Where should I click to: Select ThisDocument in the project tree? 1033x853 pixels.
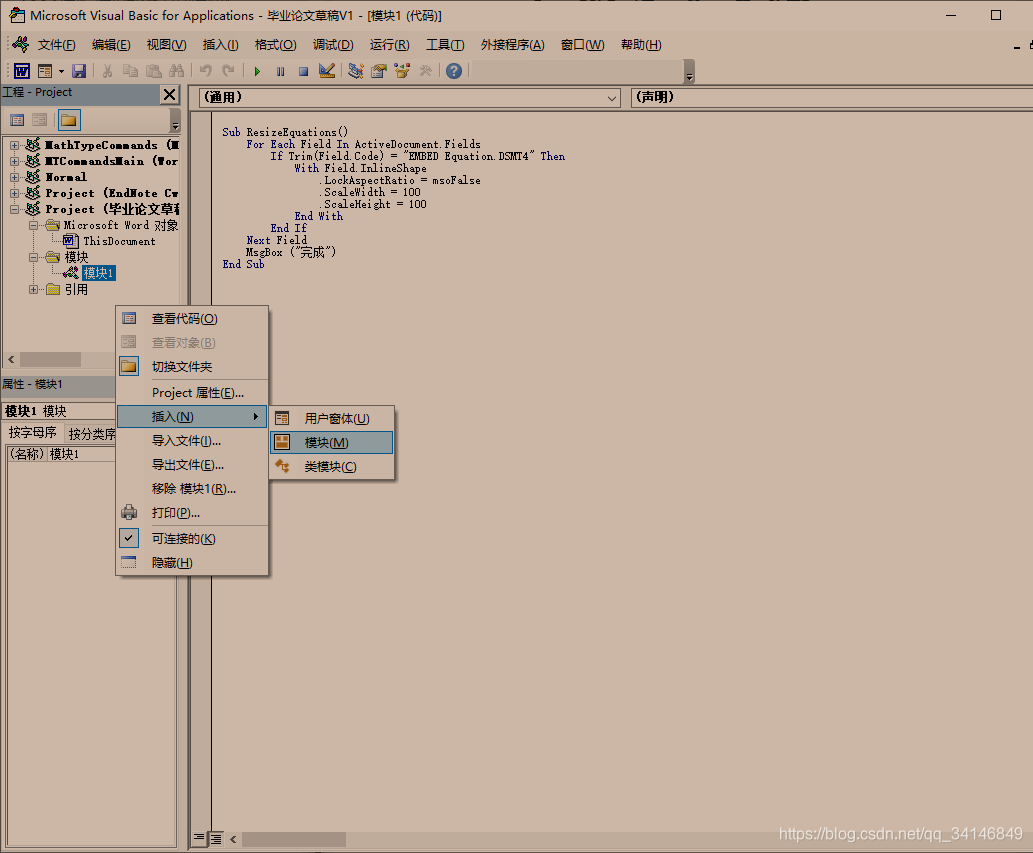[x=119, y=241]
